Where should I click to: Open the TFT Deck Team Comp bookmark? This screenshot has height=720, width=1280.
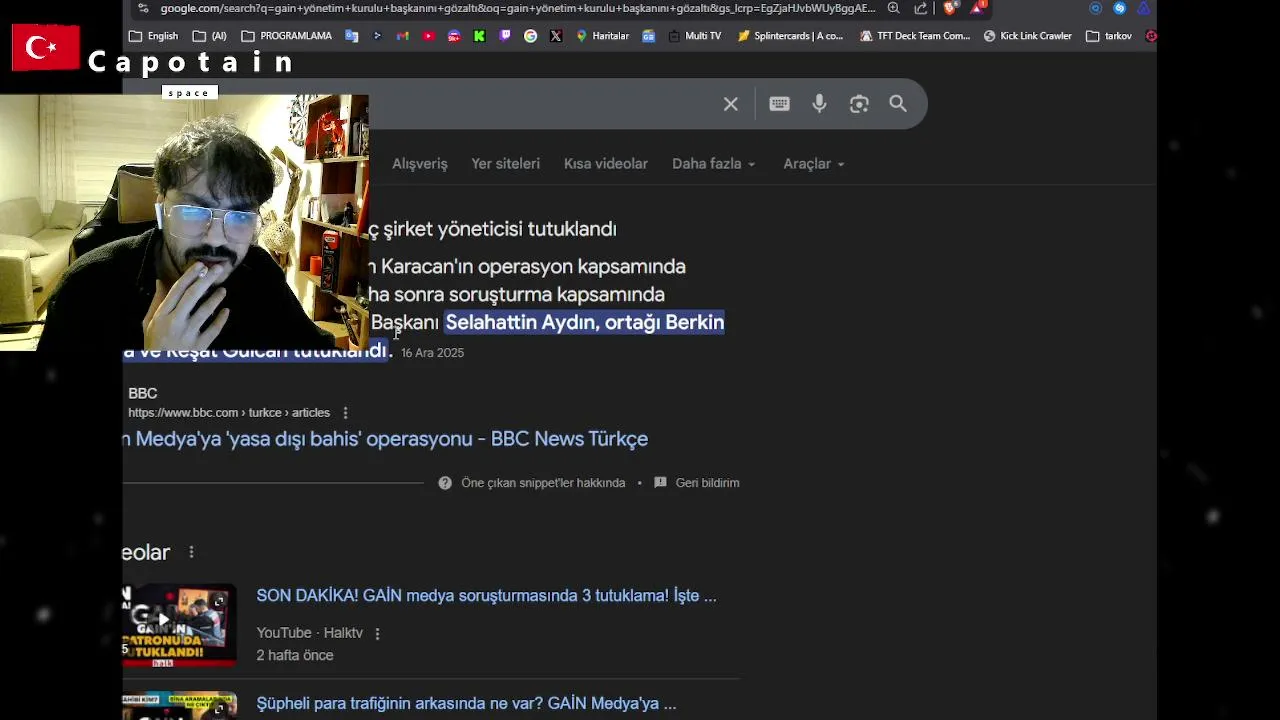[915, 36]
